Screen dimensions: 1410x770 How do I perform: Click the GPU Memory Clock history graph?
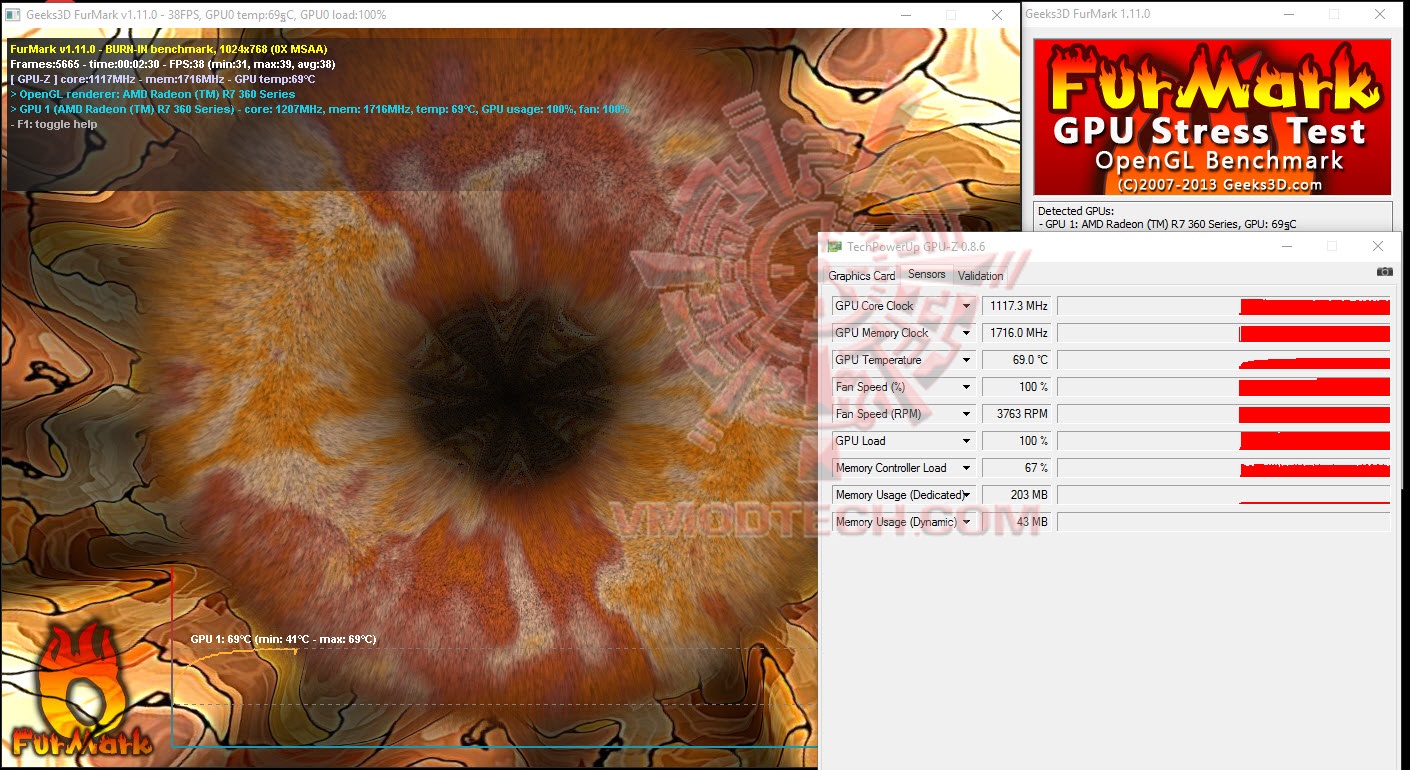tap(1224, 333)
